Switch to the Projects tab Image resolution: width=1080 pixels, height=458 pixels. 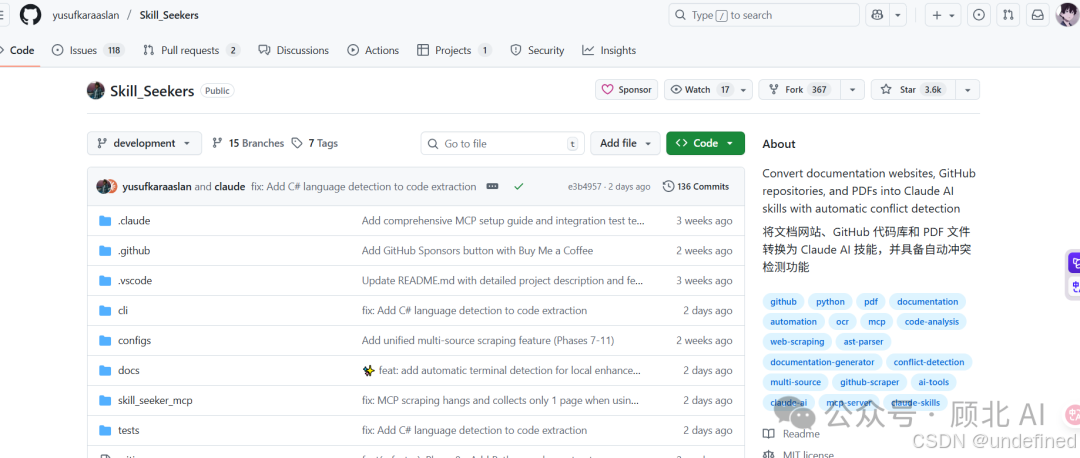click(455, 50)
